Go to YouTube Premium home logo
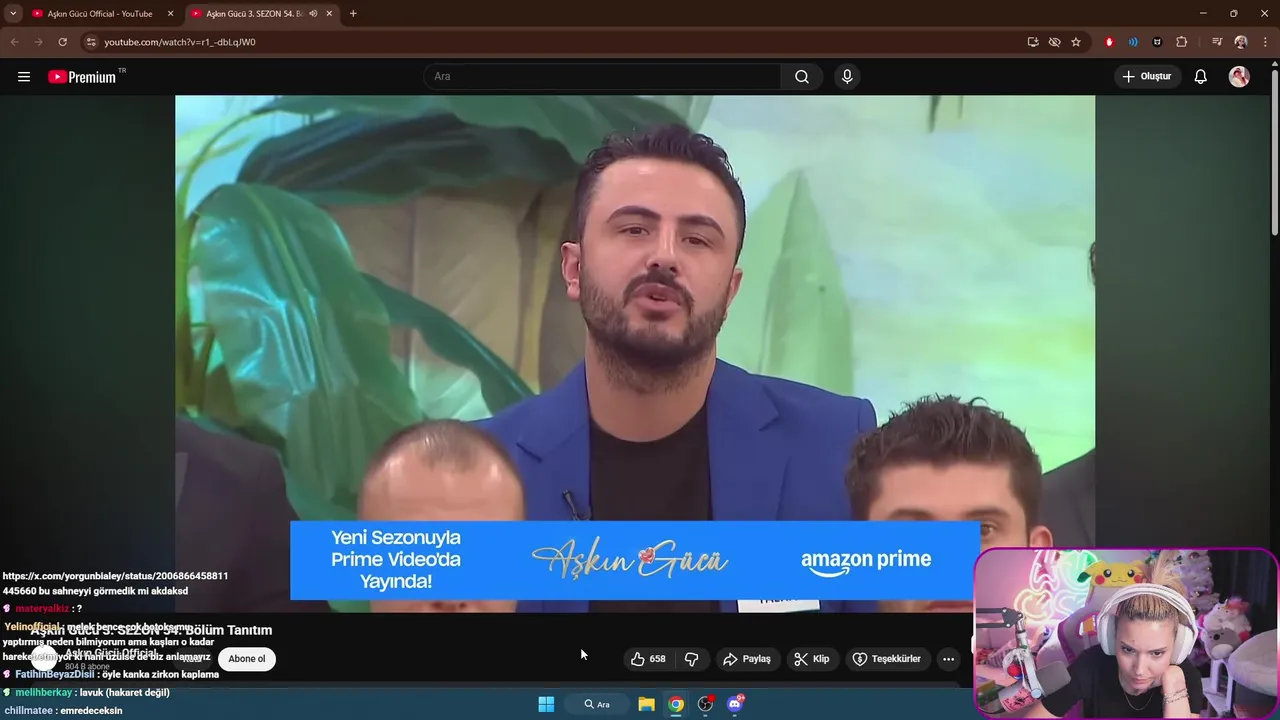Viewport: 1280px width, 720px height. tap(82, 77)
